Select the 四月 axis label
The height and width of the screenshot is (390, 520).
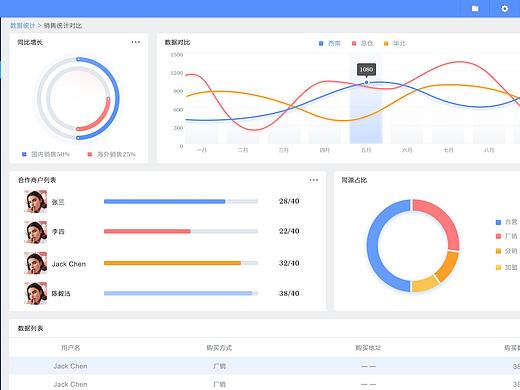coord(325,150)
